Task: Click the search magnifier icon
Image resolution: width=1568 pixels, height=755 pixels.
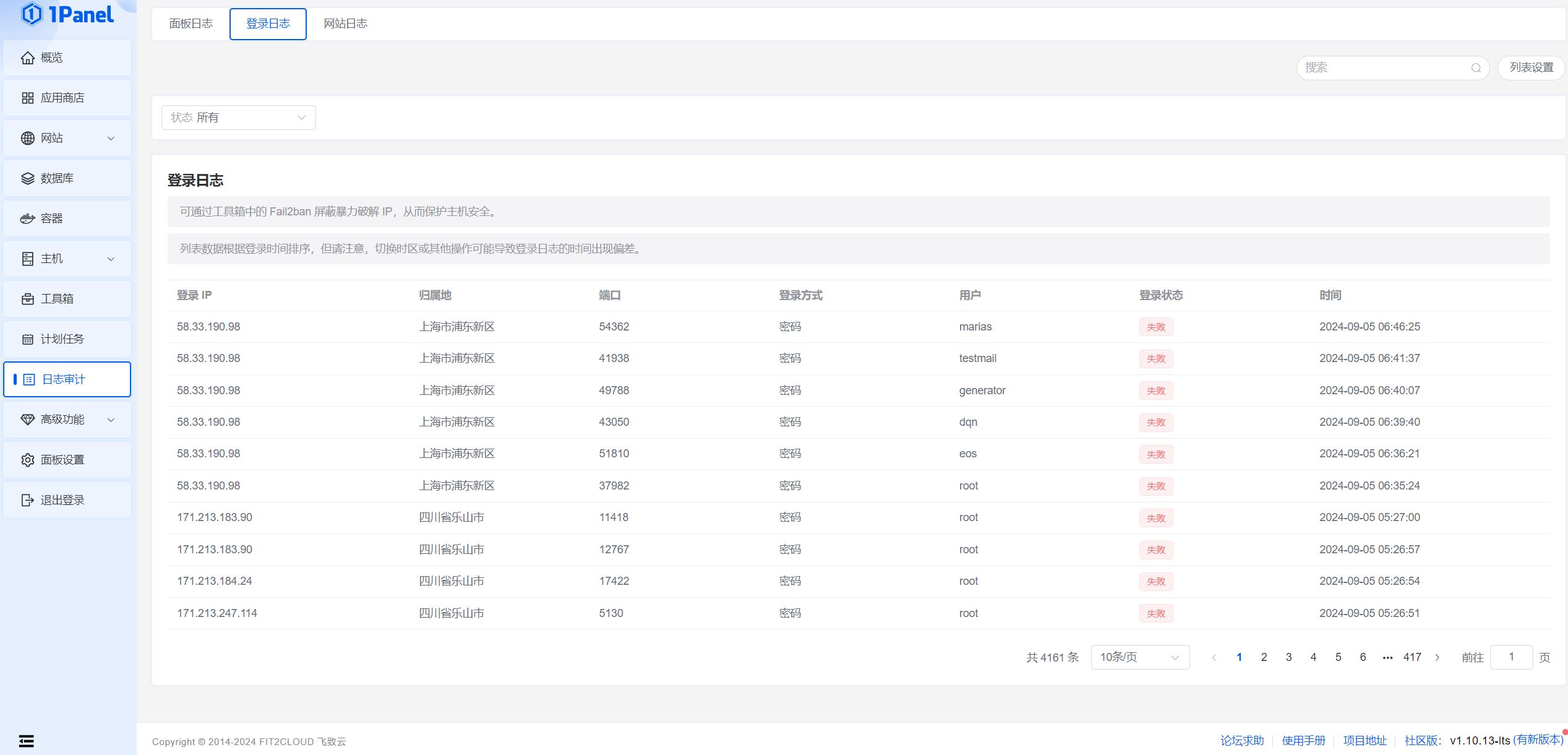Action: (x=1476, y=68)
